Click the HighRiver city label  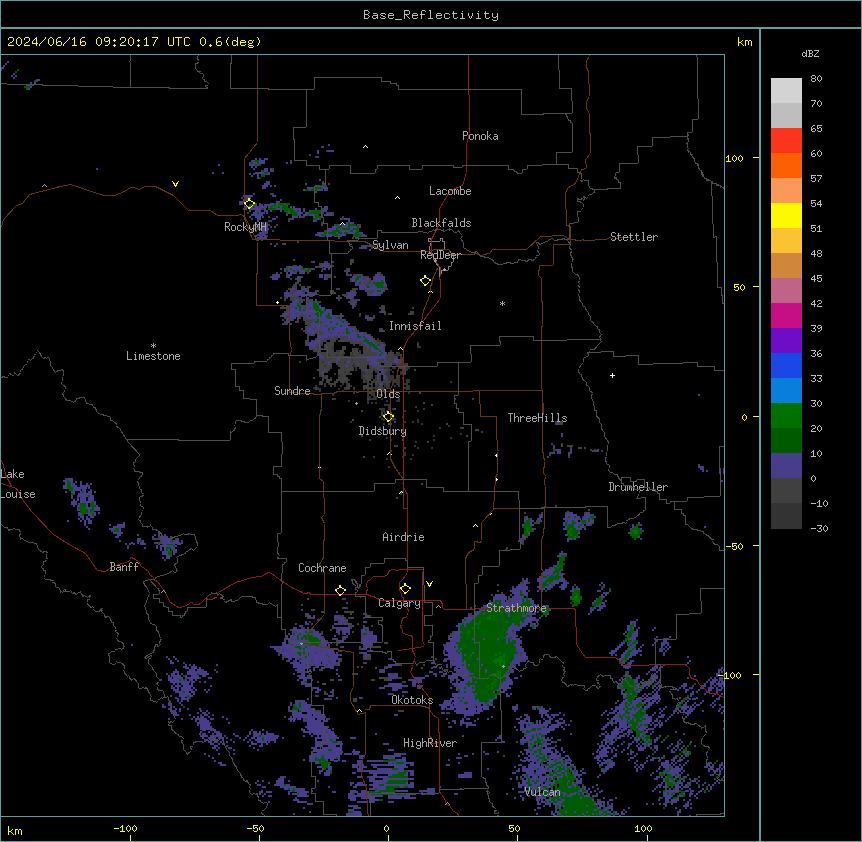(430, 743)
